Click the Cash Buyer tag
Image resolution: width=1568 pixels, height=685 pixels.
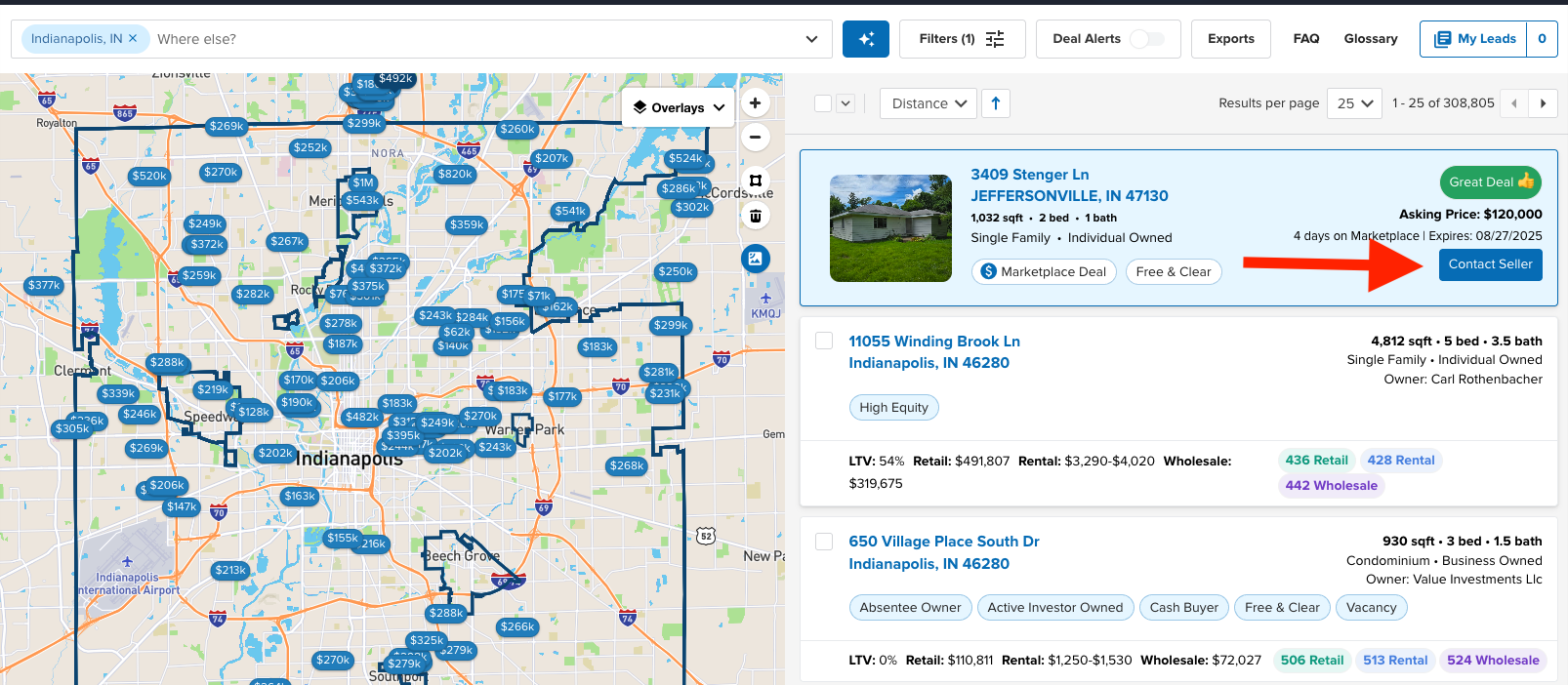[1184, 608]
